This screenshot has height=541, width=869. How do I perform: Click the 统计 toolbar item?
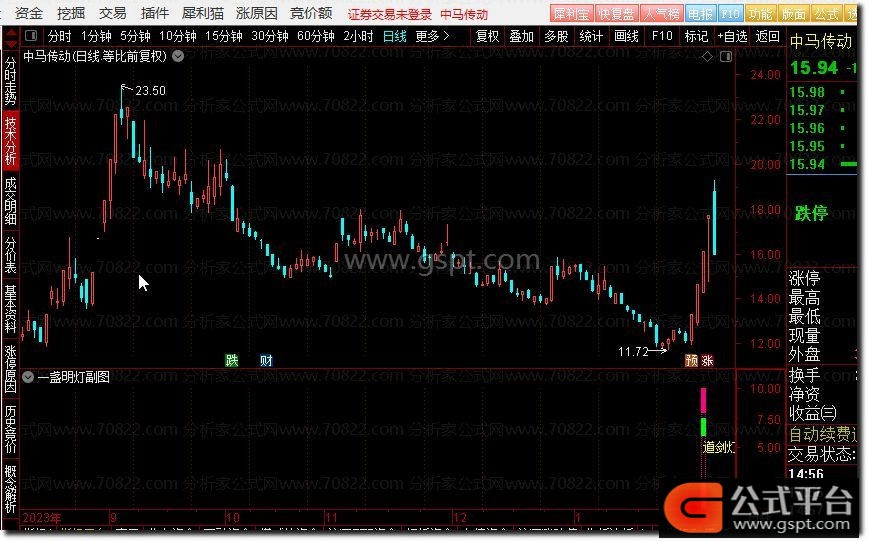[591, 37]
